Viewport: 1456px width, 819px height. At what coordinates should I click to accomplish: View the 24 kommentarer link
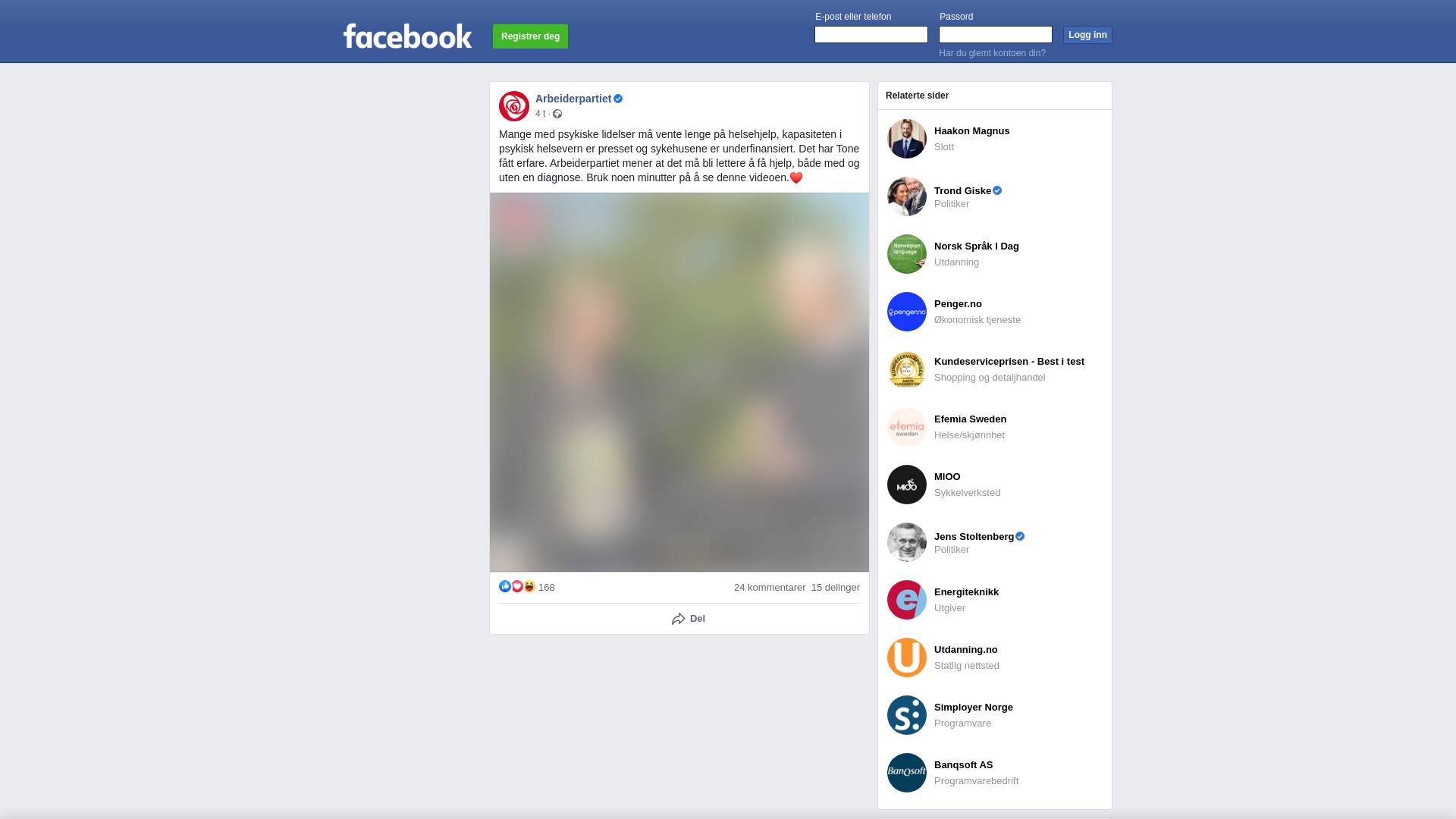click(770, 588)
